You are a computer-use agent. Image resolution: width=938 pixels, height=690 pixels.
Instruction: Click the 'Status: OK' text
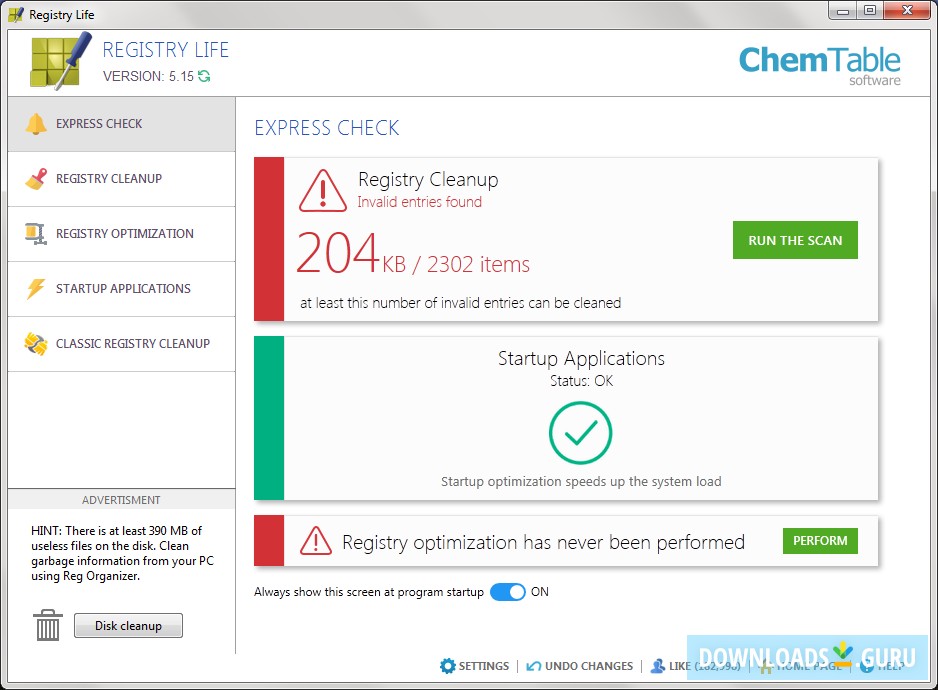coord(581,381)
